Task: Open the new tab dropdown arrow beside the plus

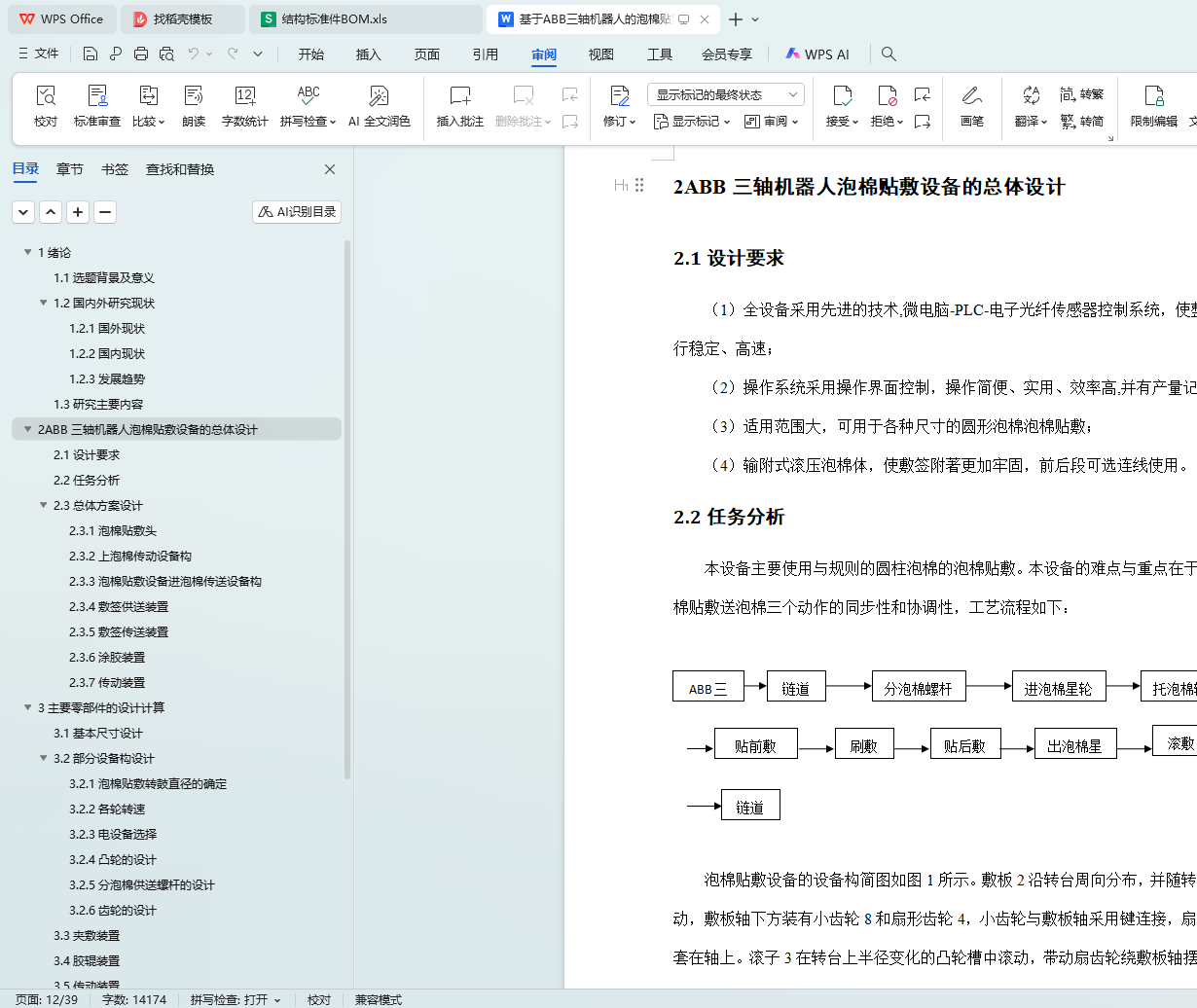Action: pos(755,19)
